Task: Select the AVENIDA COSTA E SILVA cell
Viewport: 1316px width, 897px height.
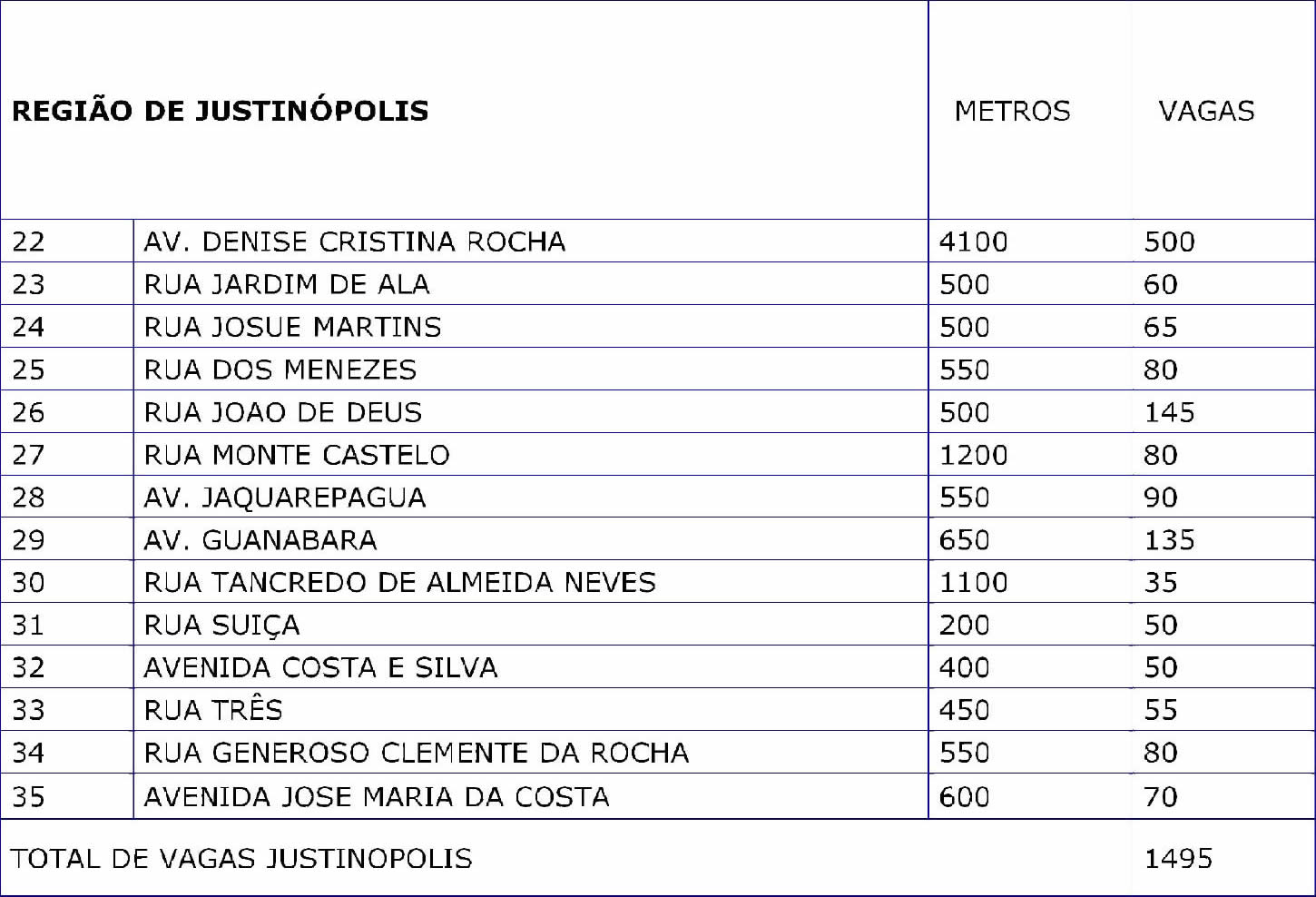Action: pos(320,667)
